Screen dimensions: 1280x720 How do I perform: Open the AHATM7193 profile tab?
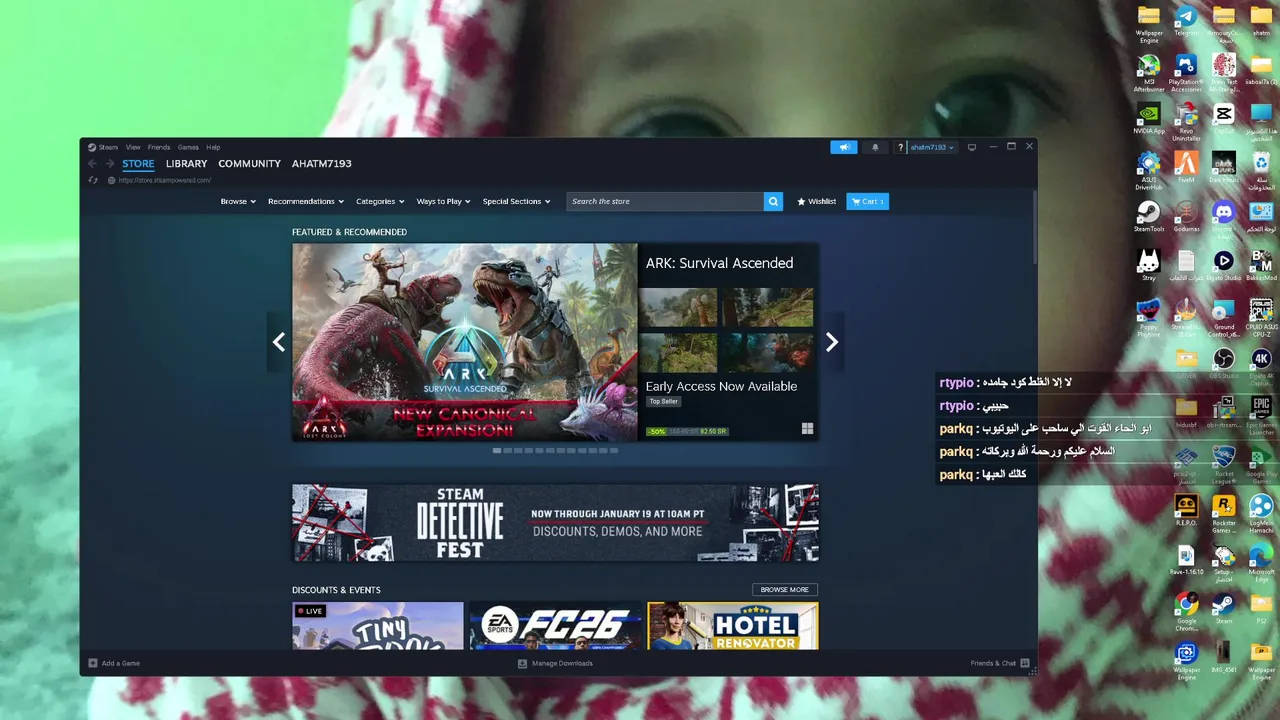[321, 164]
